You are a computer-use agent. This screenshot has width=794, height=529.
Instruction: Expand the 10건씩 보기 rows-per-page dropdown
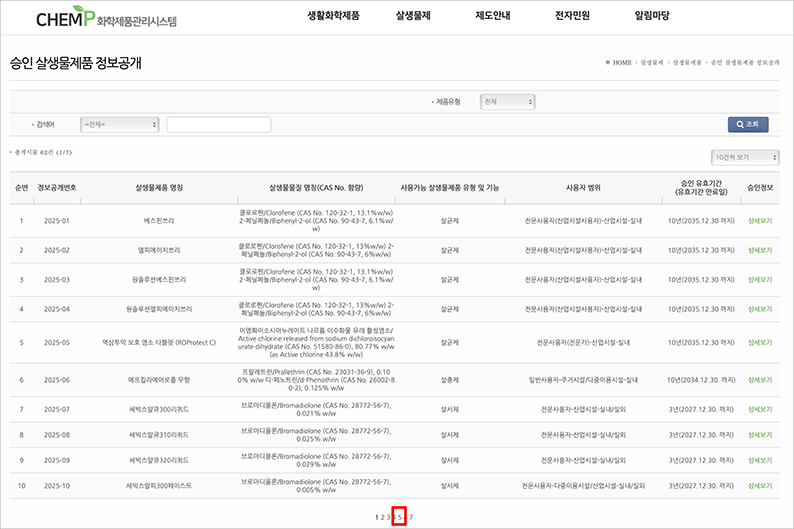click(745, 157)
